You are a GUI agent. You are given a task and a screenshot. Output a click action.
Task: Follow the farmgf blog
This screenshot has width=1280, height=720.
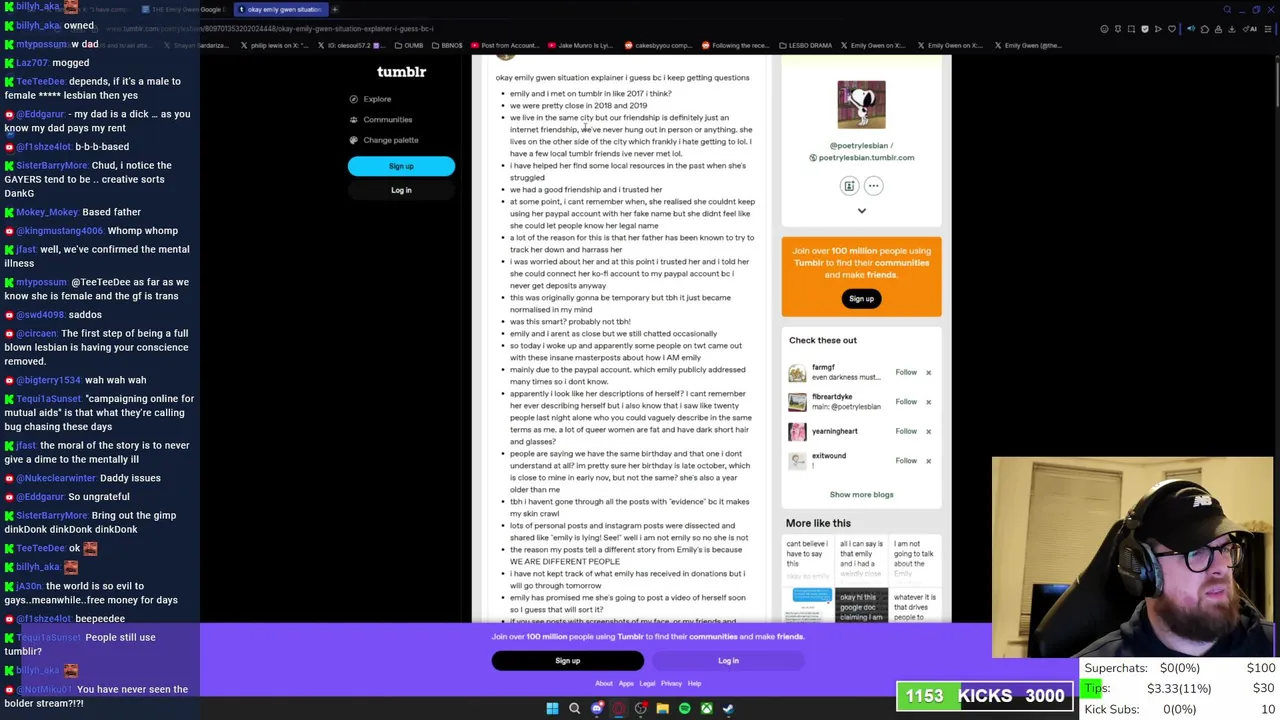pos(906,372)
